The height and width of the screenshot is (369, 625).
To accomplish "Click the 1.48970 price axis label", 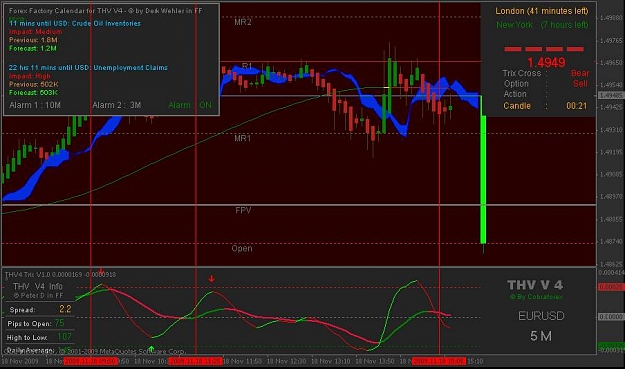I will point(611,197).
